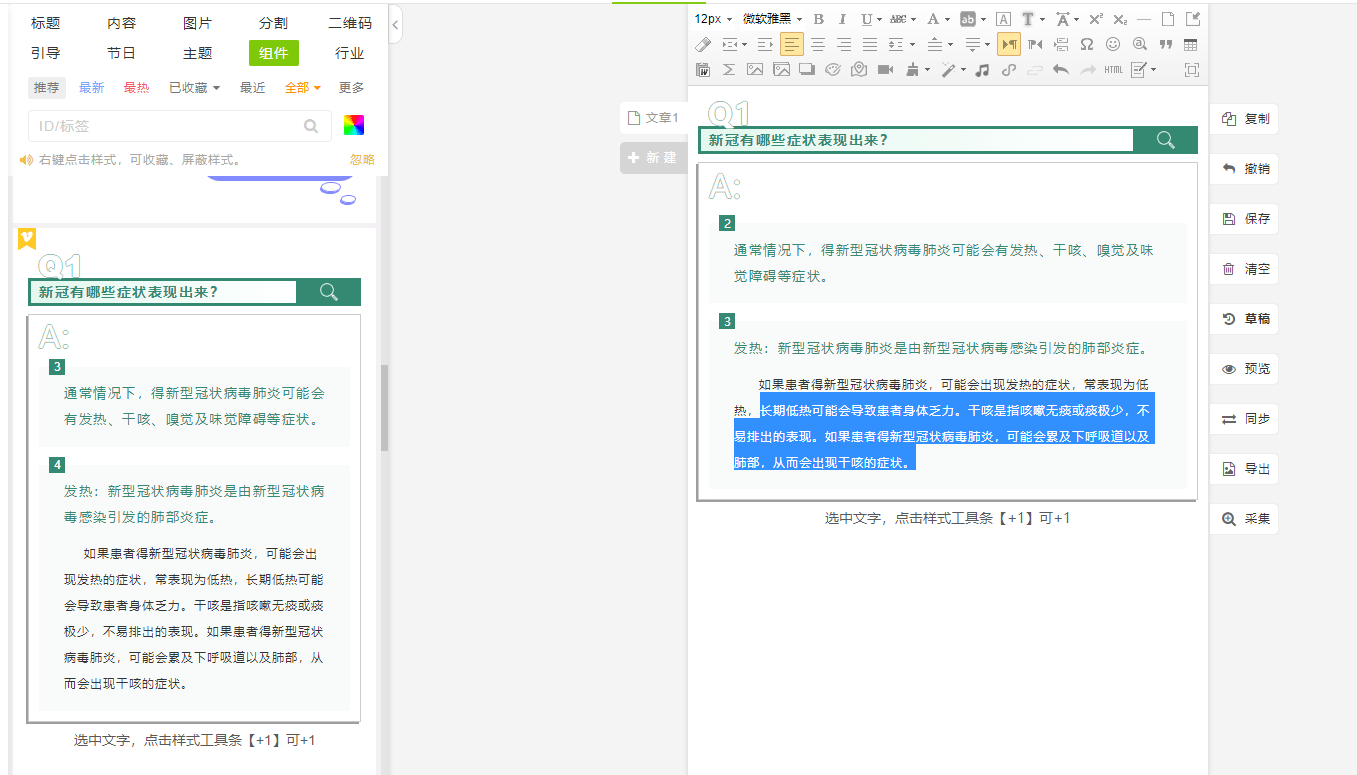Click the 撤销 button on right sidebar
Screen dimensions: 1357x775
point(1244,169)
